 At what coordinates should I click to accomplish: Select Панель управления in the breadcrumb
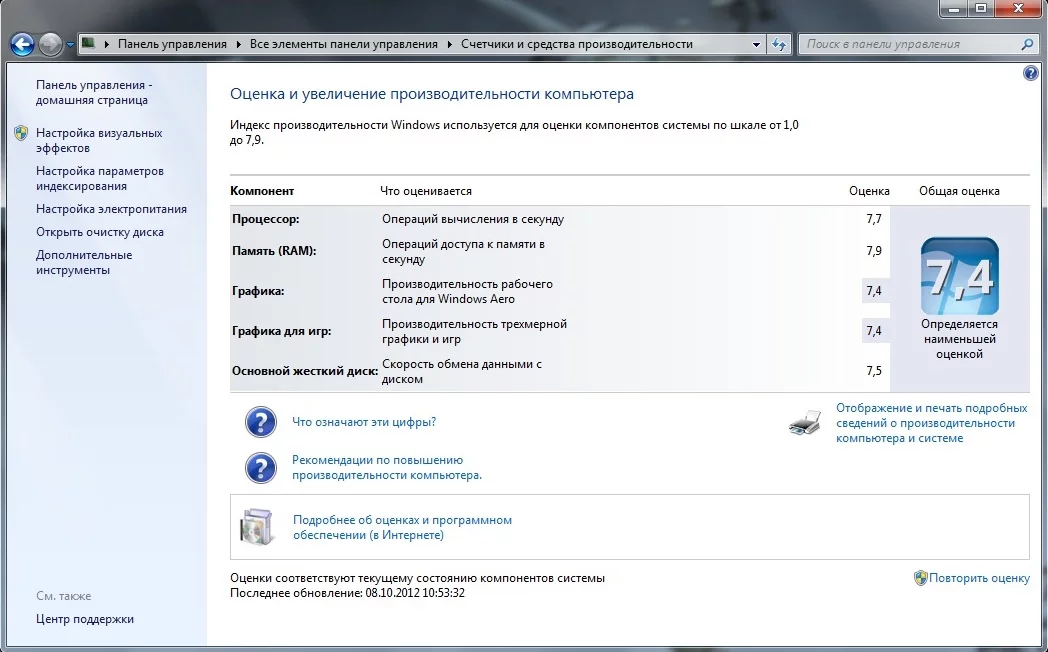coord(172,44)
